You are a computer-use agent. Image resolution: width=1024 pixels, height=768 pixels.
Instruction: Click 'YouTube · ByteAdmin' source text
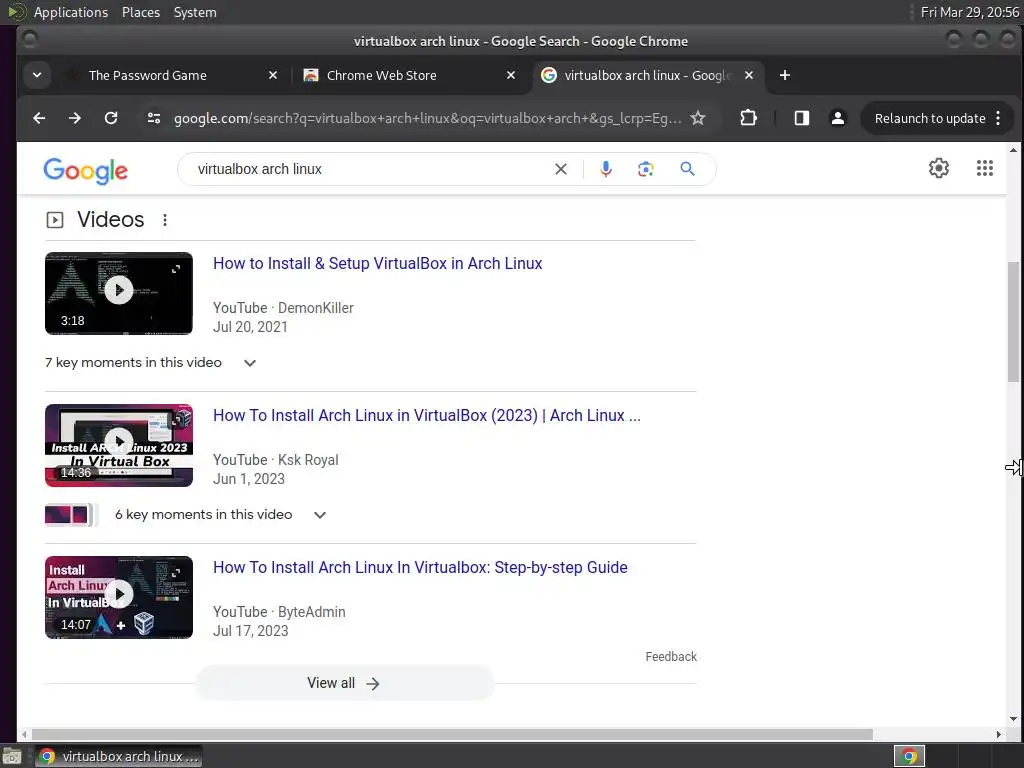point(279,612)
